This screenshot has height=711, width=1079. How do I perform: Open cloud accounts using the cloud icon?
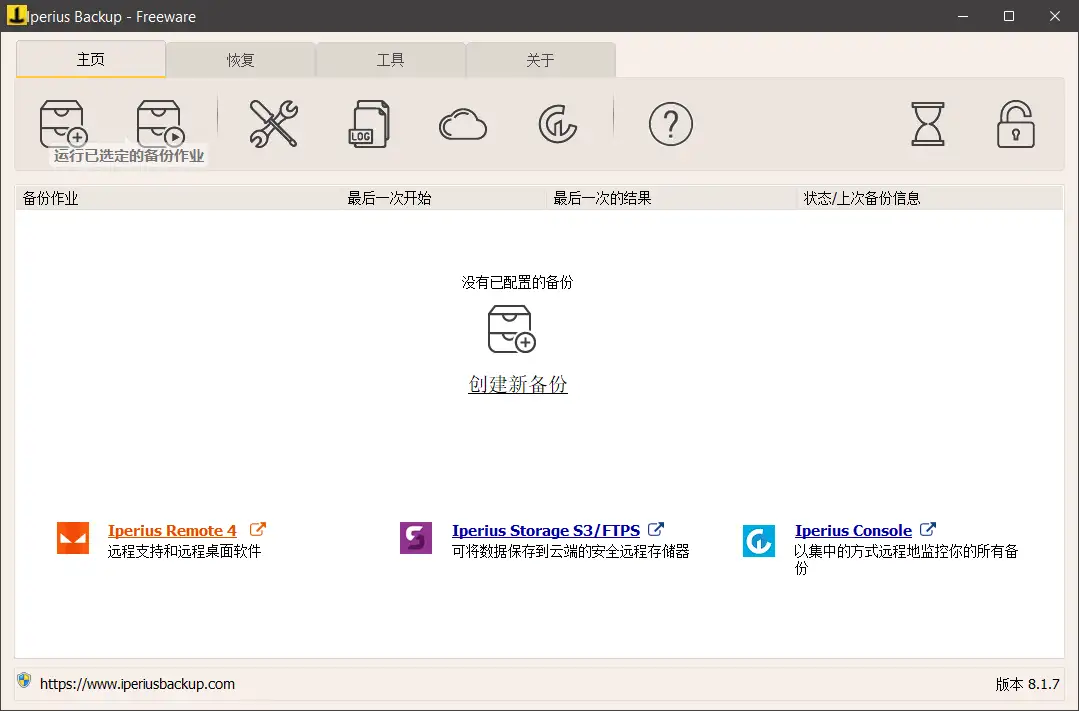click(462, 123)
